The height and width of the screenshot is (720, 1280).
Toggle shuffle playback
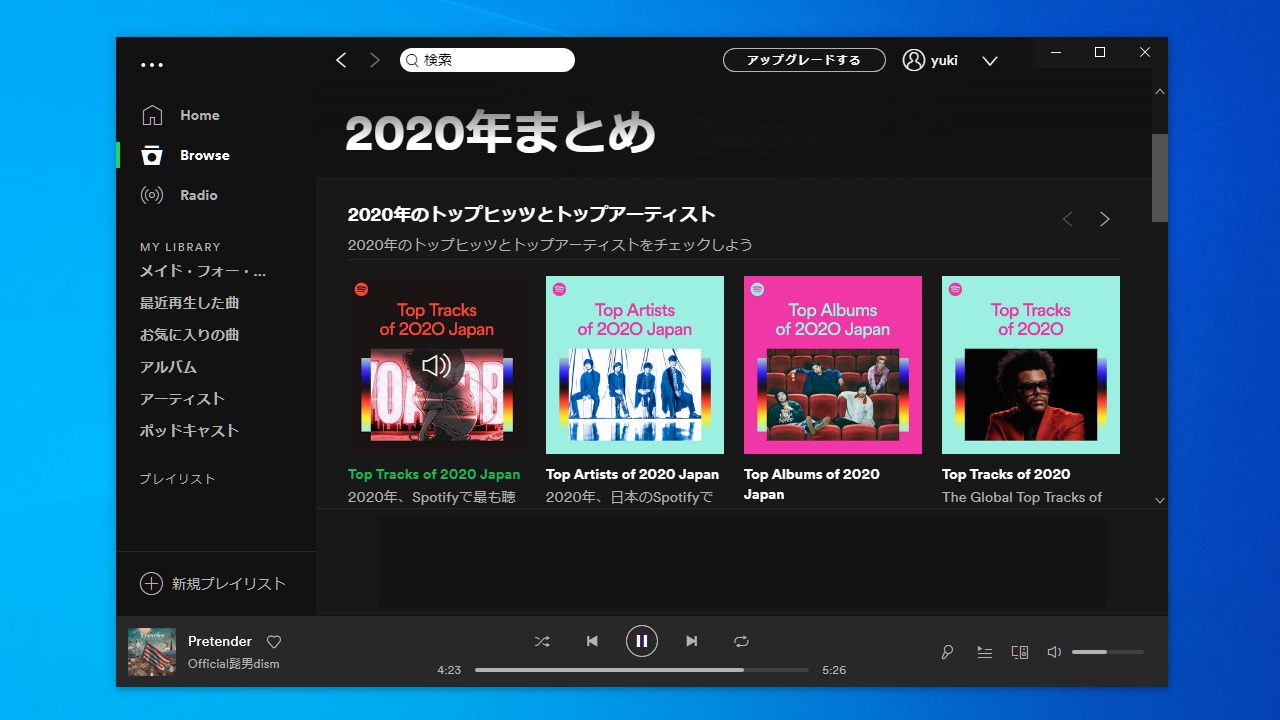coord(542,641)
